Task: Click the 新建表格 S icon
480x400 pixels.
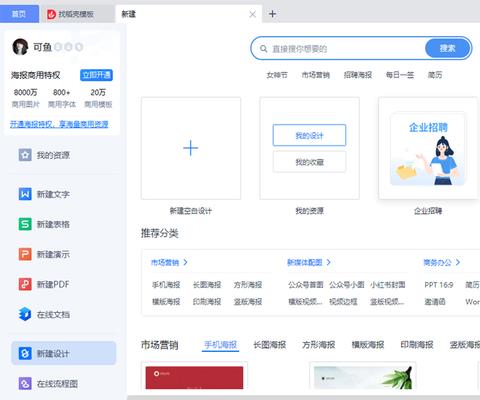Action: 25,224
